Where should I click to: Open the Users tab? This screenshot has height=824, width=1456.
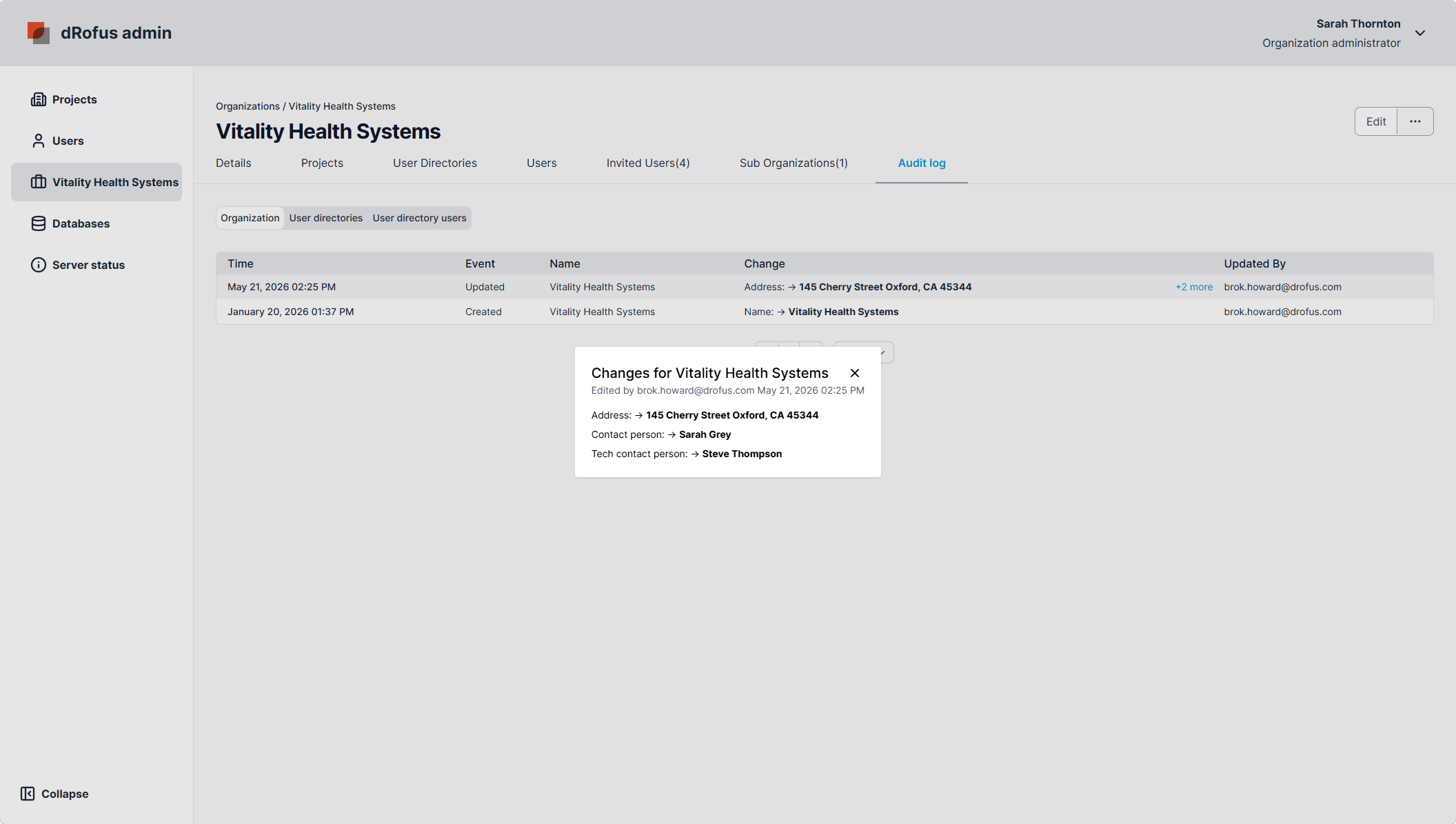pyautogui.click(x=542, y=163)
